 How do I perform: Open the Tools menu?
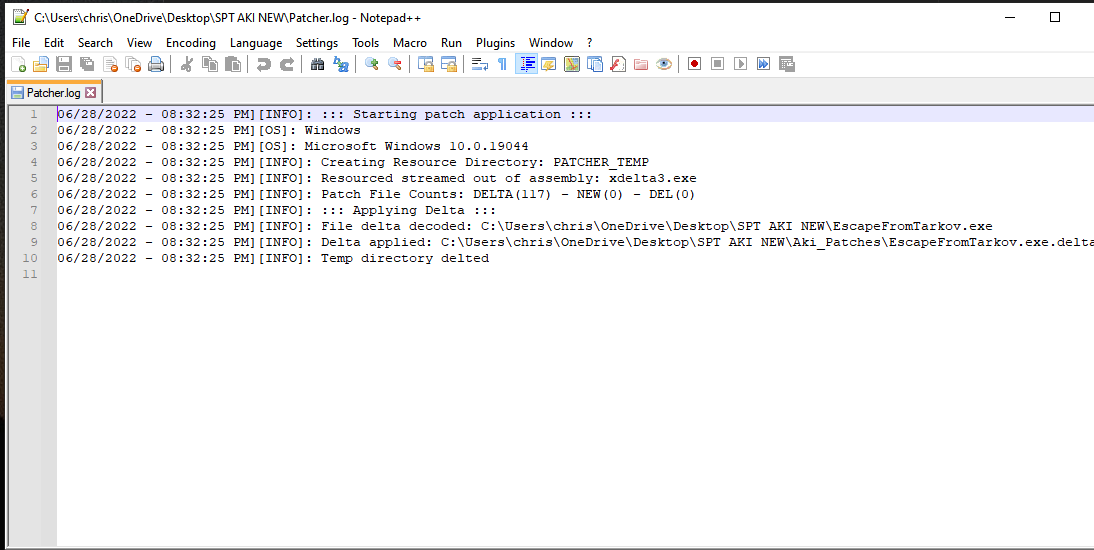tap(366, 43)
